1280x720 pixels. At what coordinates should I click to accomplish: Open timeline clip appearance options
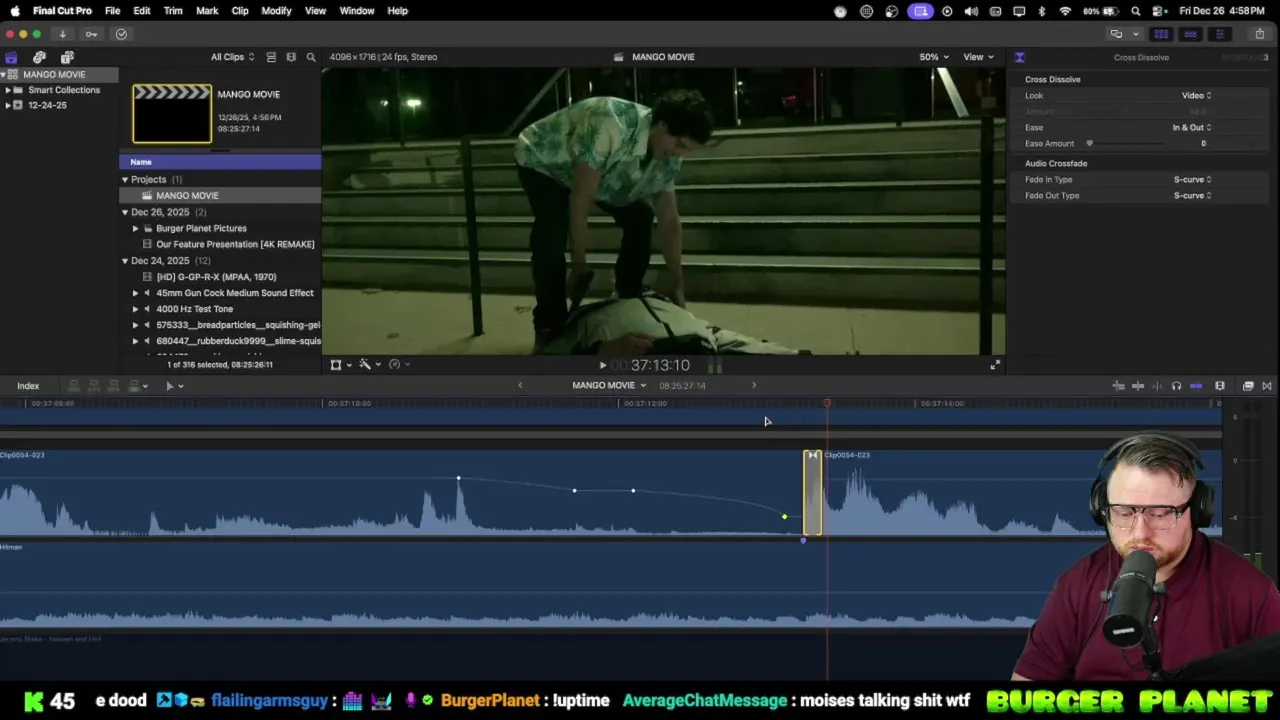pos(1220,386)
